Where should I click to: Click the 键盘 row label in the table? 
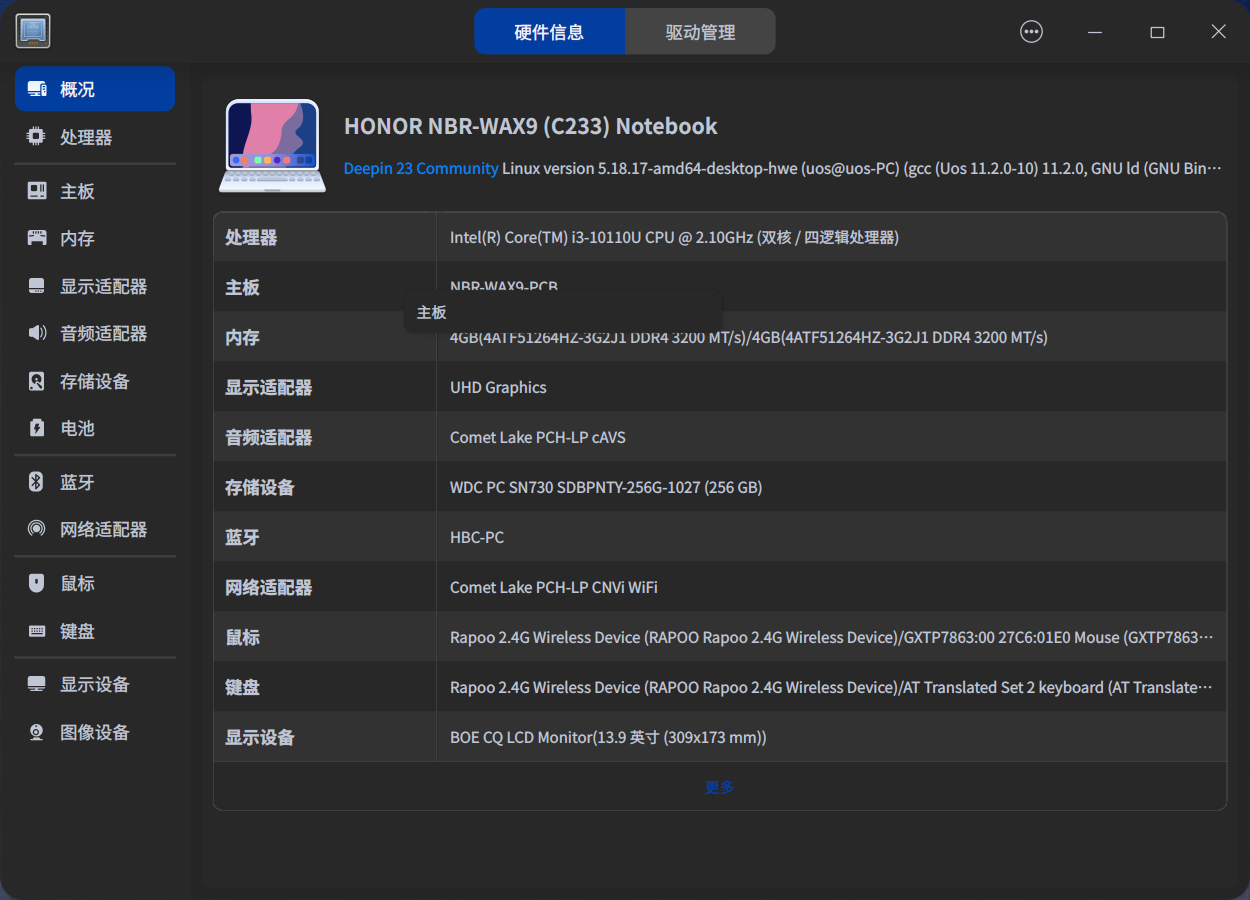tap(242, 687)
